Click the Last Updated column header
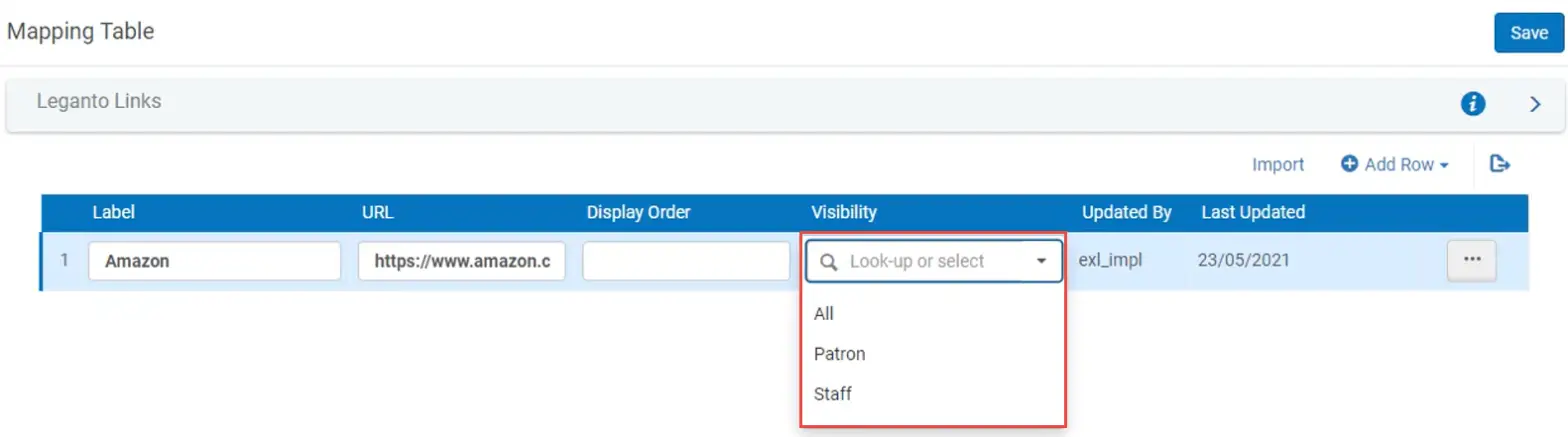 [x=1253, y=212]
